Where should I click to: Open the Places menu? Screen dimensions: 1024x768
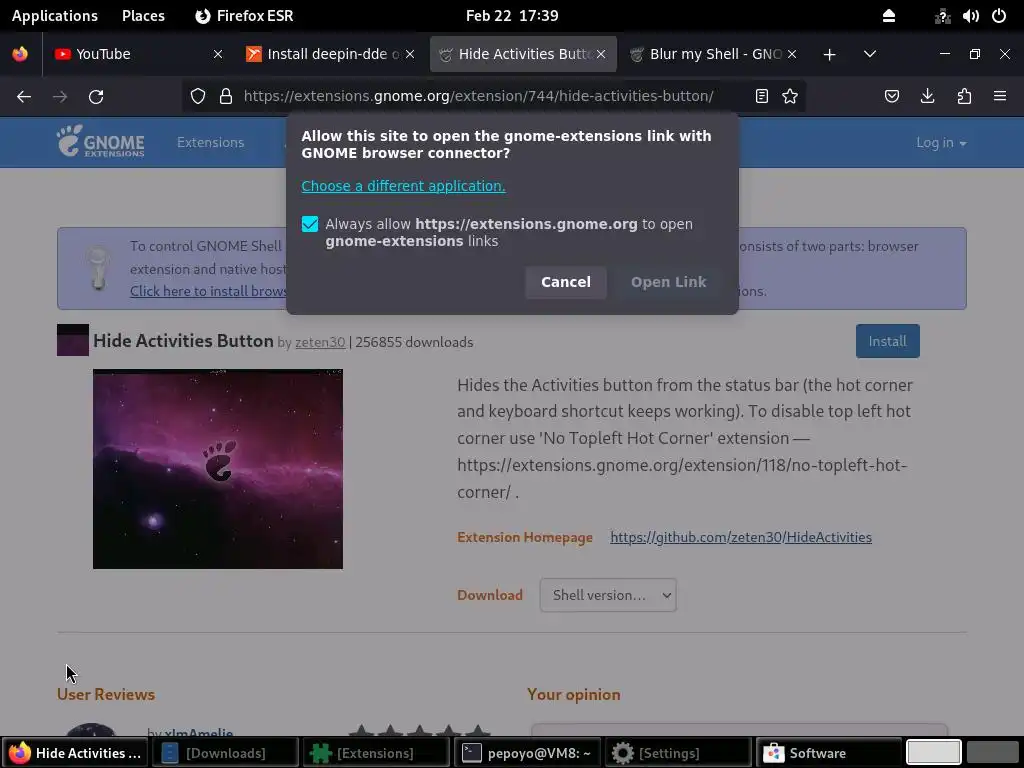pos(143,16)
